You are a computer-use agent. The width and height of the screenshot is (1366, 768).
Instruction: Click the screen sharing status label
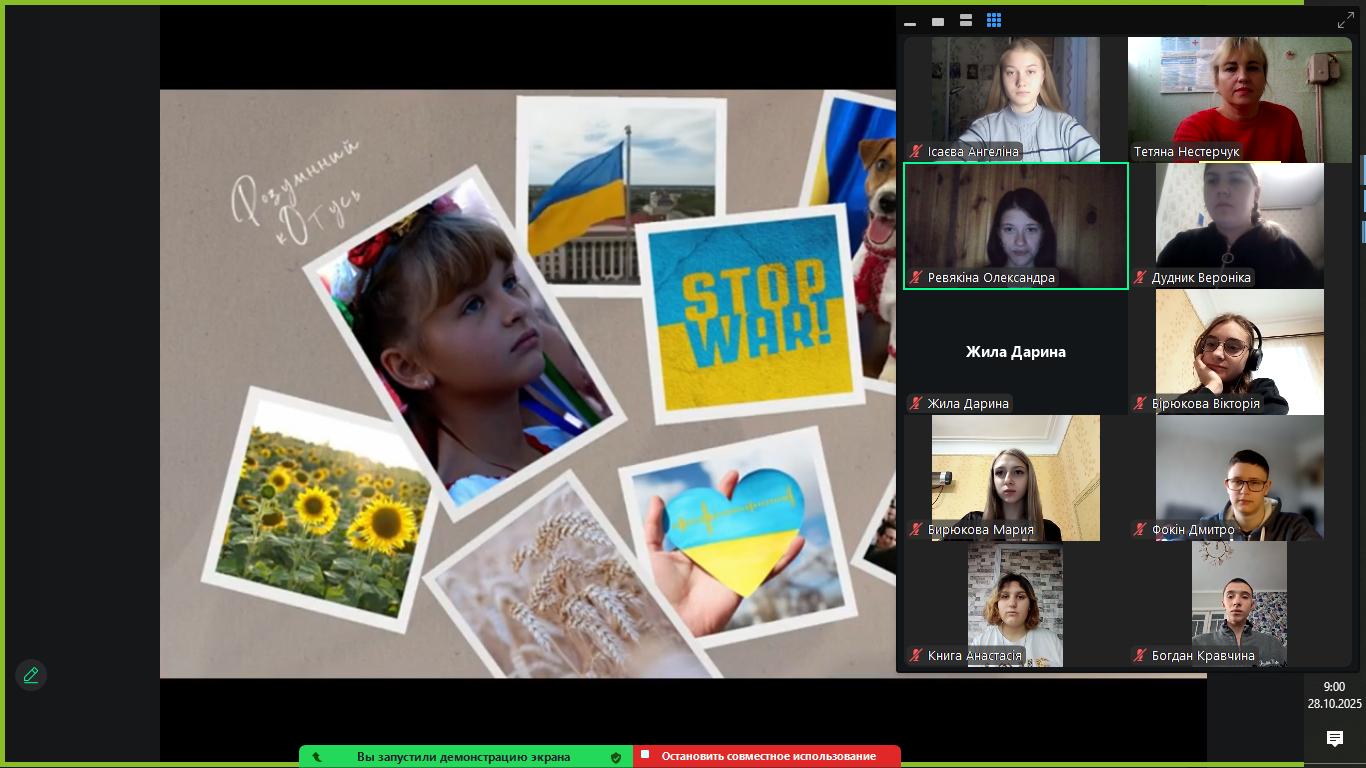pyautogui.click(x=463, y=757)
